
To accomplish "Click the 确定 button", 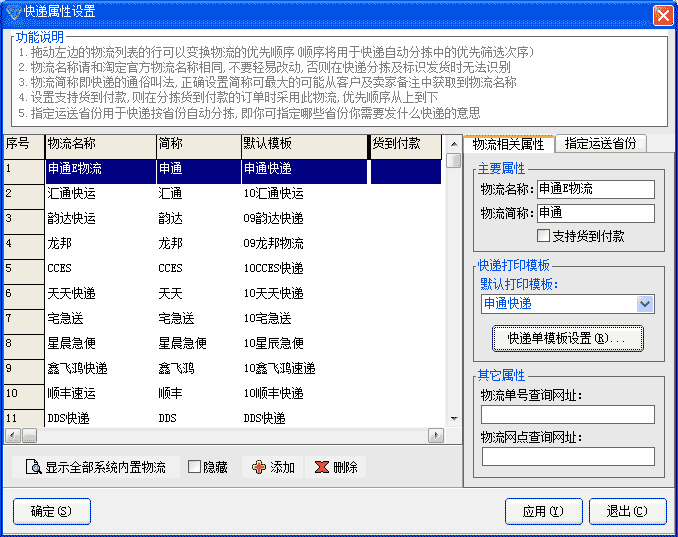I will [51, 511].
